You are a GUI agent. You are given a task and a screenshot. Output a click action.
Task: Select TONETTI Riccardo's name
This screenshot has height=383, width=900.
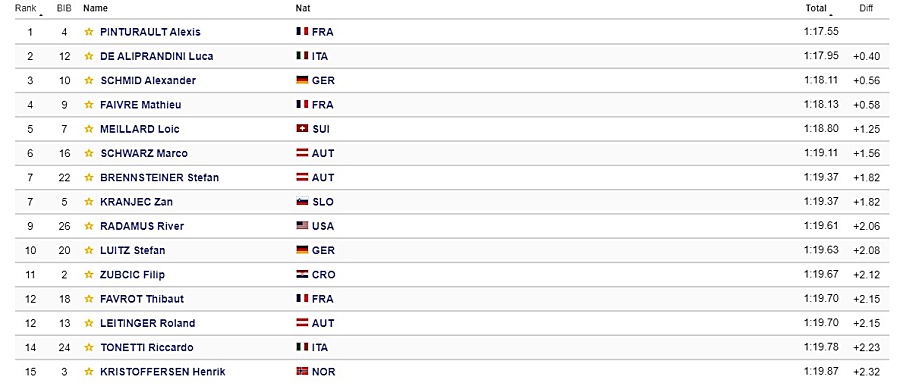146,348
